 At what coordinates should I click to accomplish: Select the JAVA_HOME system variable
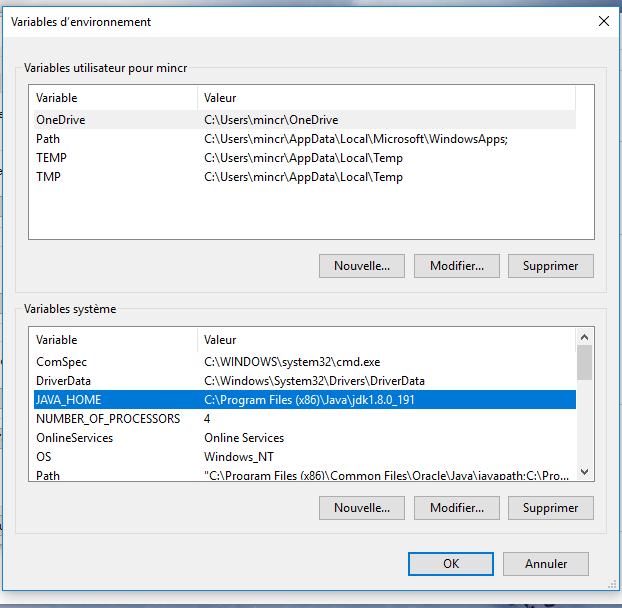tap(68, 400)
